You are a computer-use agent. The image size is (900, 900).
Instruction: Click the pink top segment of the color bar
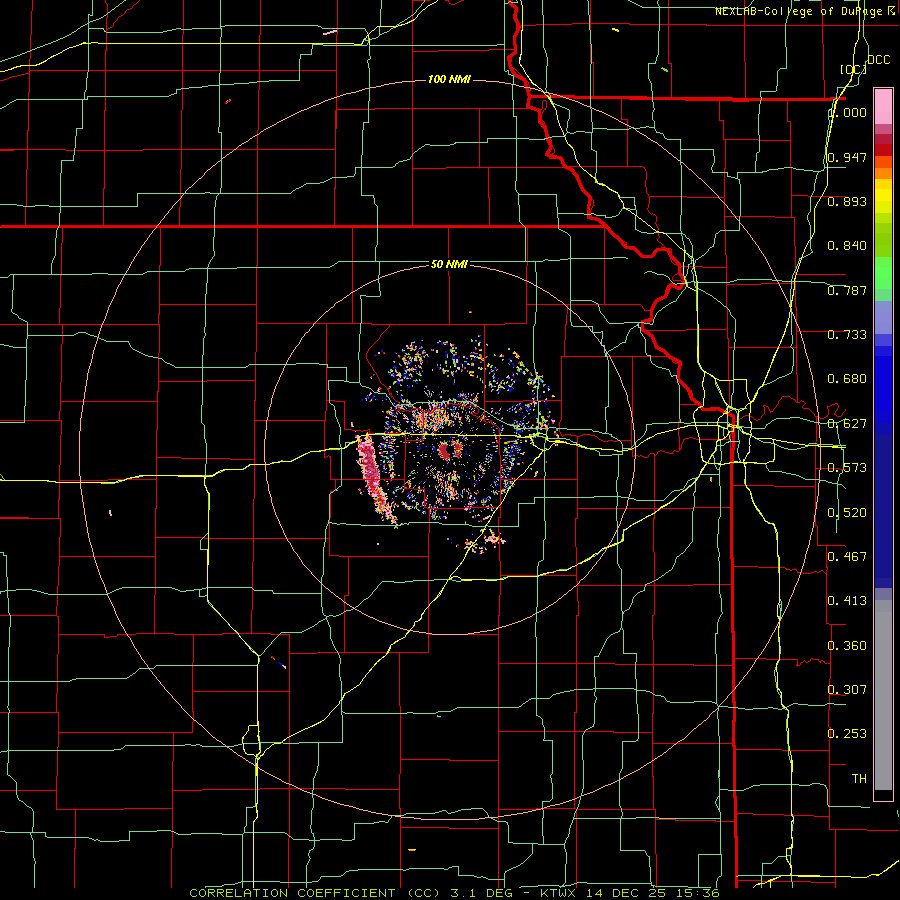click(883, 106)
